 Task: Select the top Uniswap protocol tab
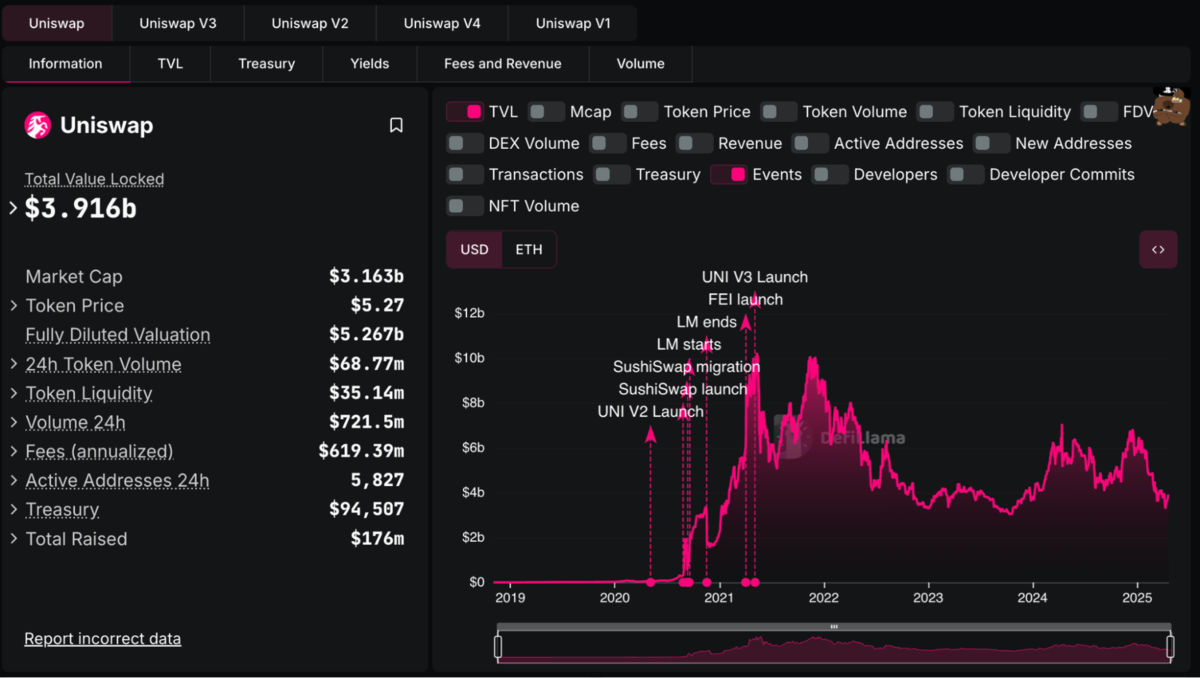pyautogui.click(x=57, y=22)
